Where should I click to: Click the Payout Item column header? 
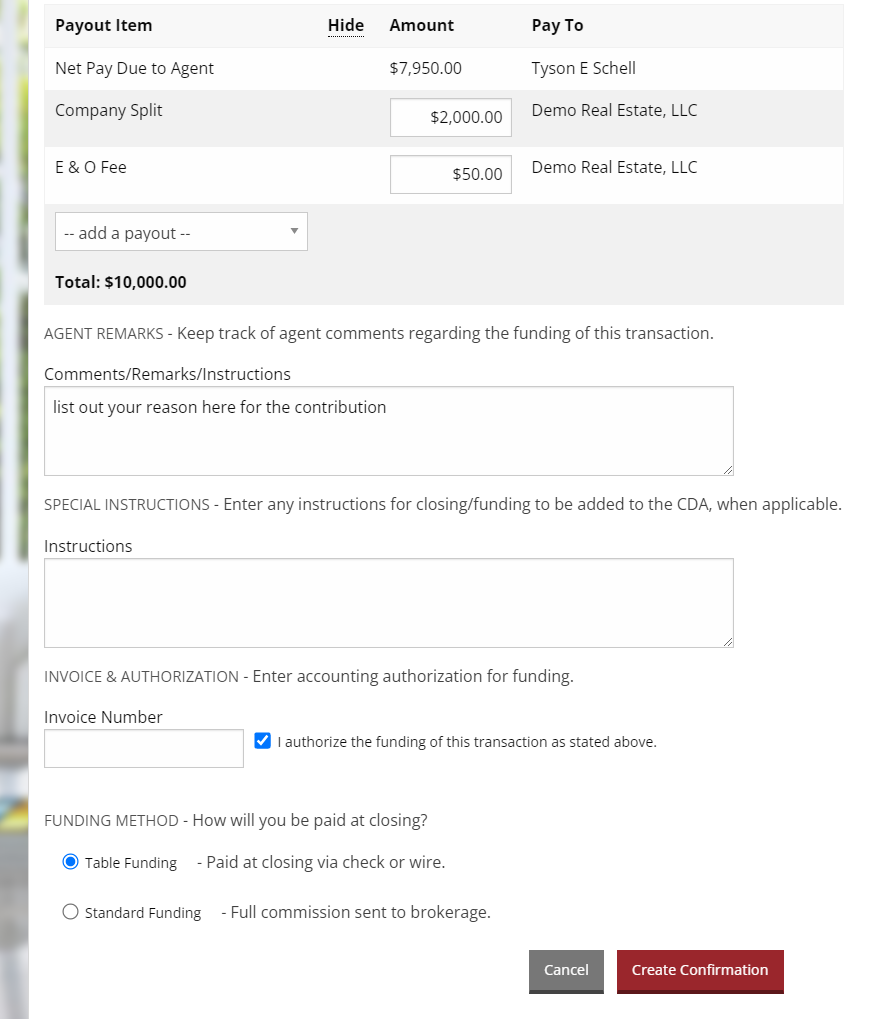[103, 25]
